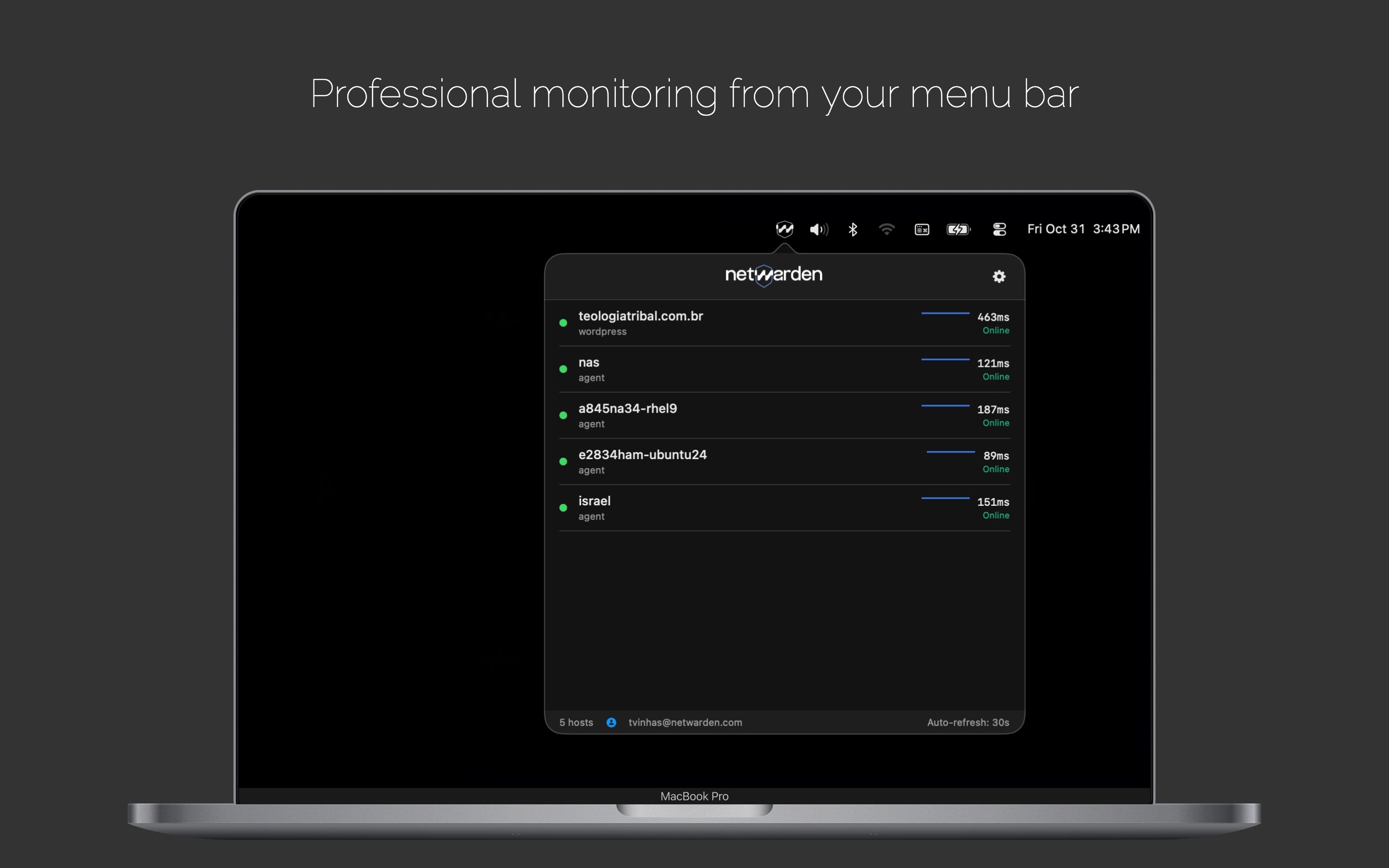The width and height of the screenshot is (1389, 868).
Task: Click the agent label under israel
Action: point(591,516)
